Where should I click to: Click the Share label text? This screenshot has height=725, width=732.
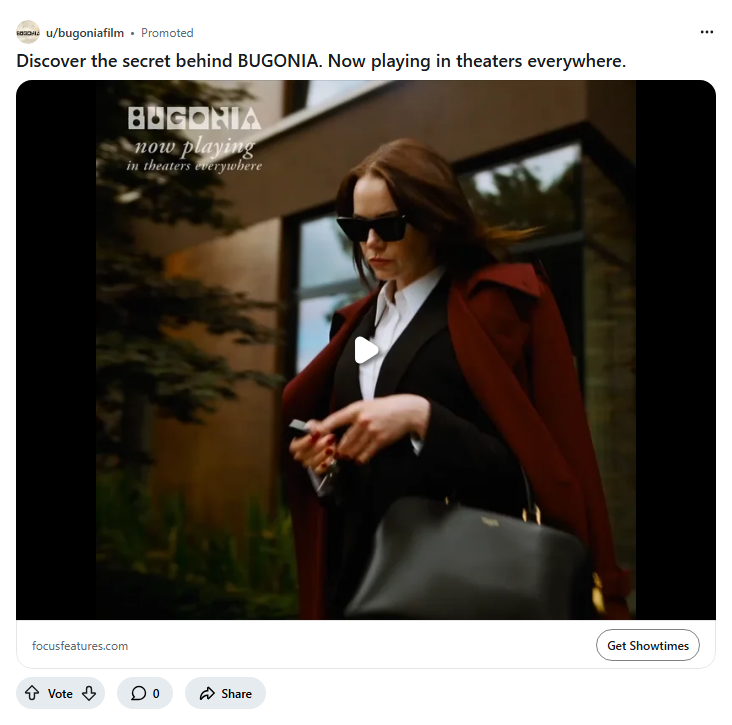[x=236, y=694]
